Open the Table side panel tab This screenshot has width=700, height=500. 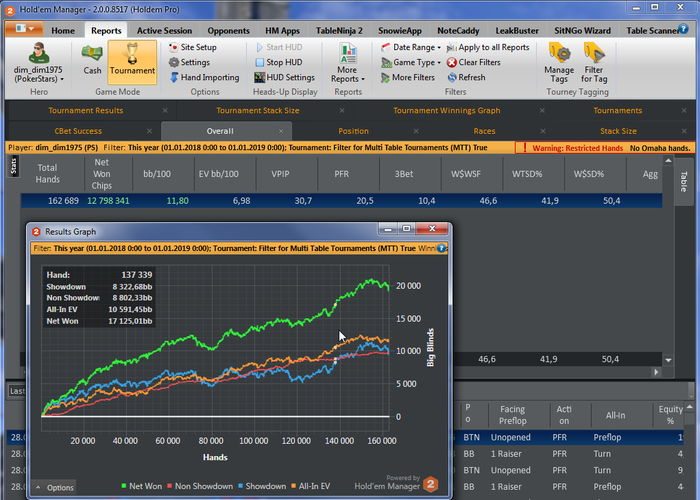(683, 182)
